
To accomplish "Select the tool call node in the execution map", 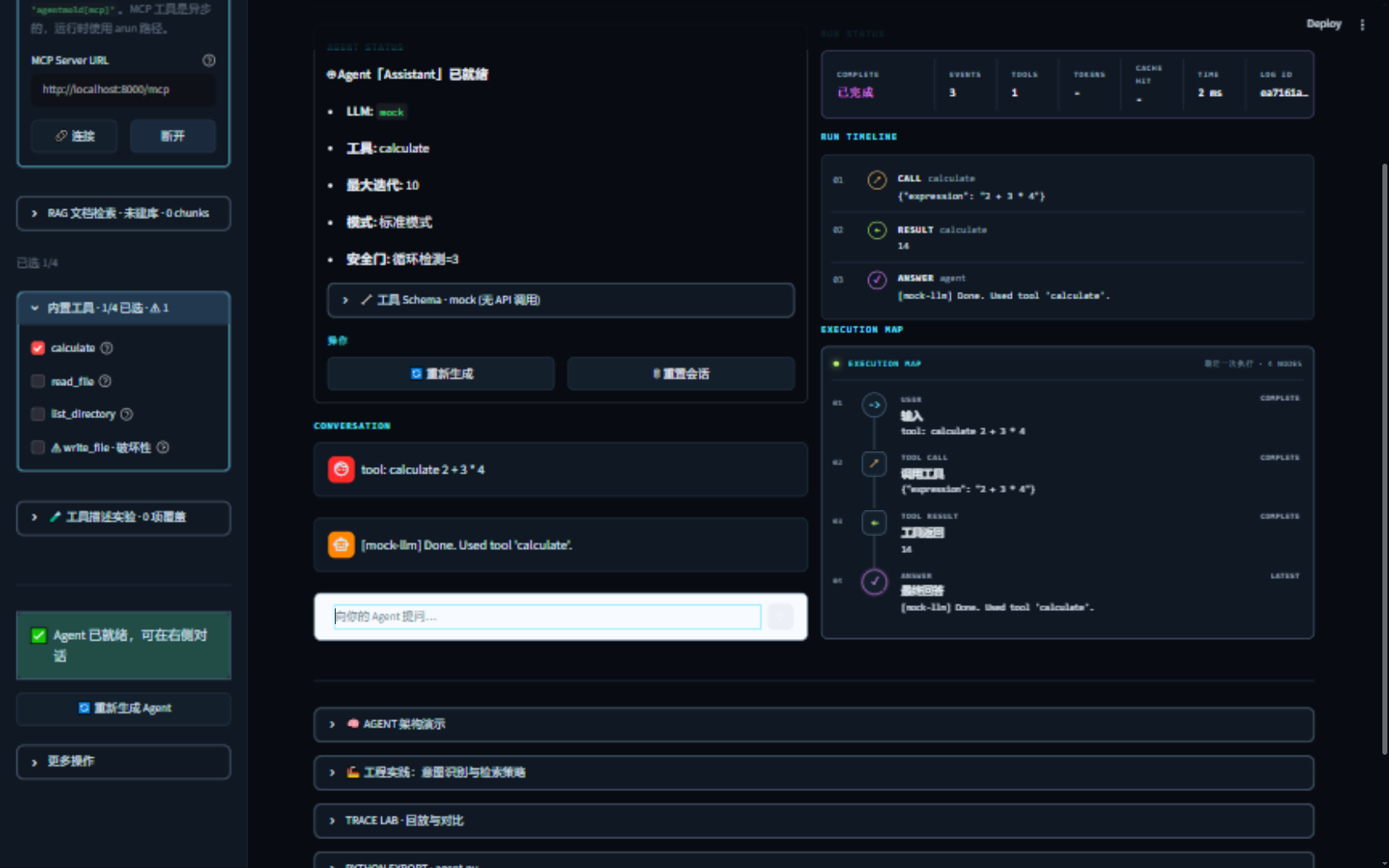I will coord(874,464).
